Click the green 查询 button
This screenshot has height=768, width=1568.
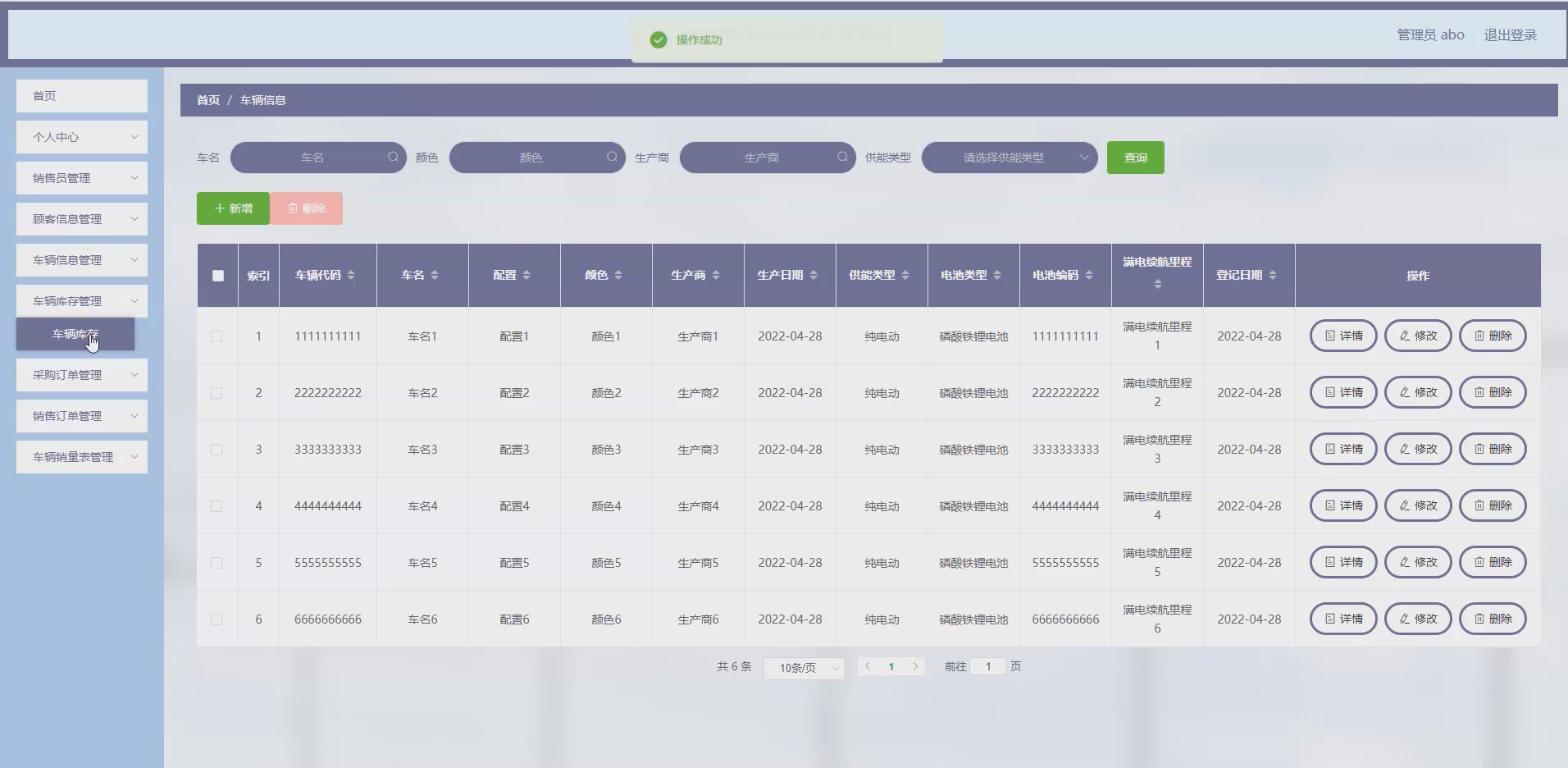(x=1135, y=158)
